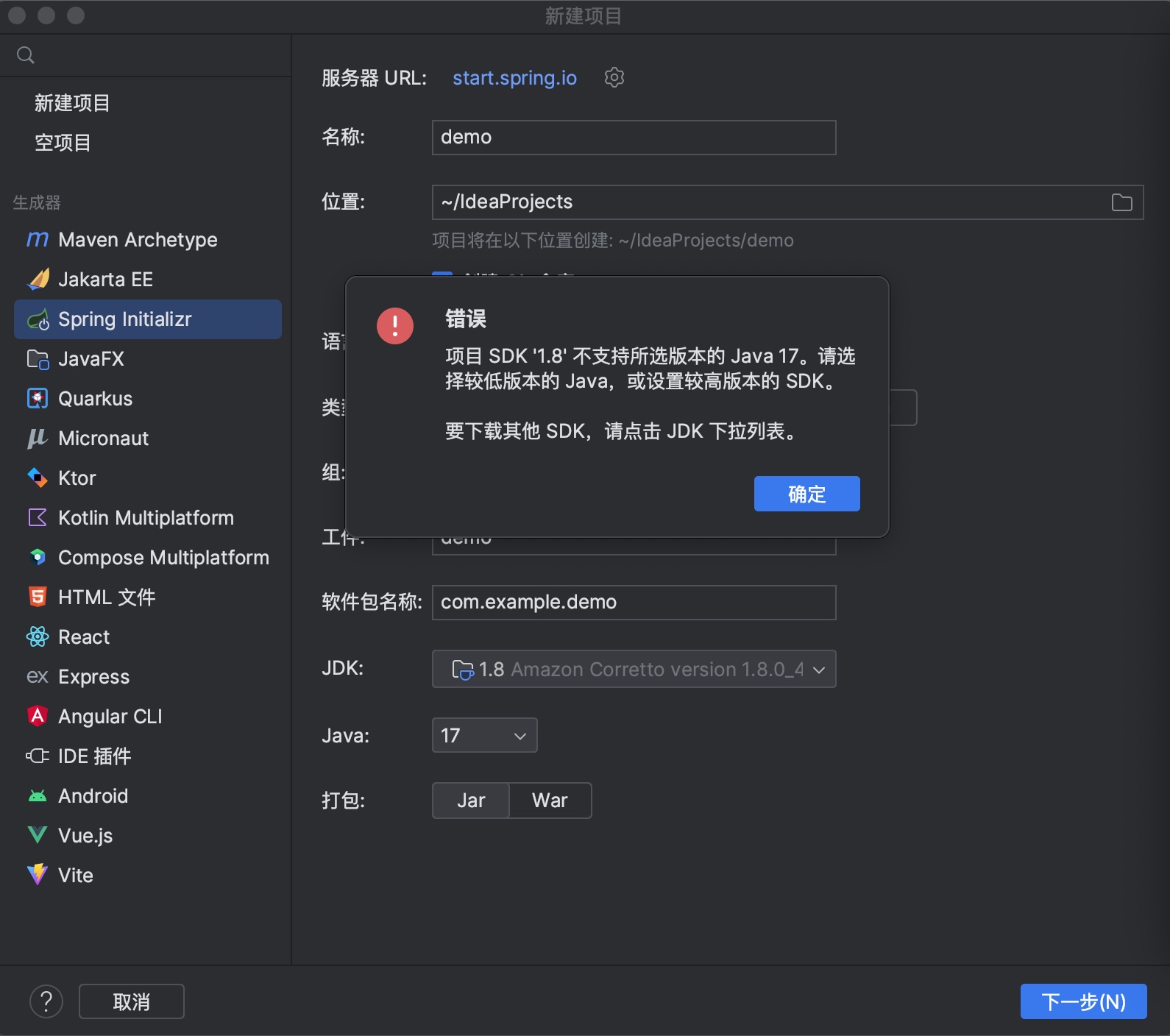Select the Vite generator label
Image resolution: width=1170 pixels, height=1036 pixels.
pyautogui.click(x=76, y=876)
